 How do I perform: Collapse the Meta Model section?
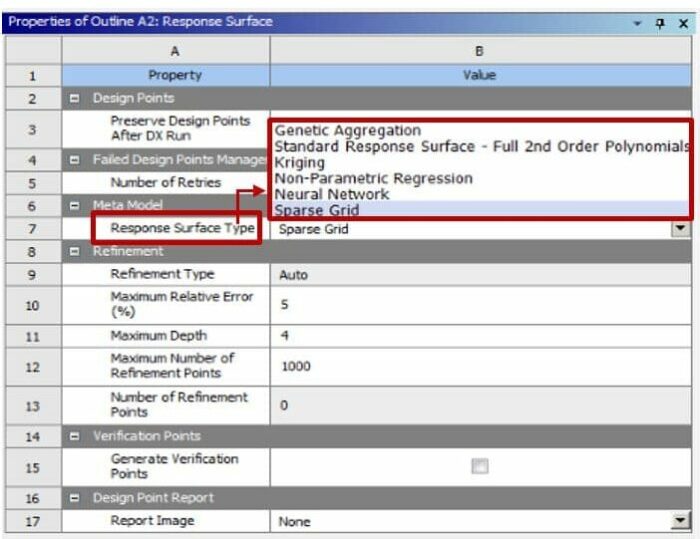(x=74, y=205)
